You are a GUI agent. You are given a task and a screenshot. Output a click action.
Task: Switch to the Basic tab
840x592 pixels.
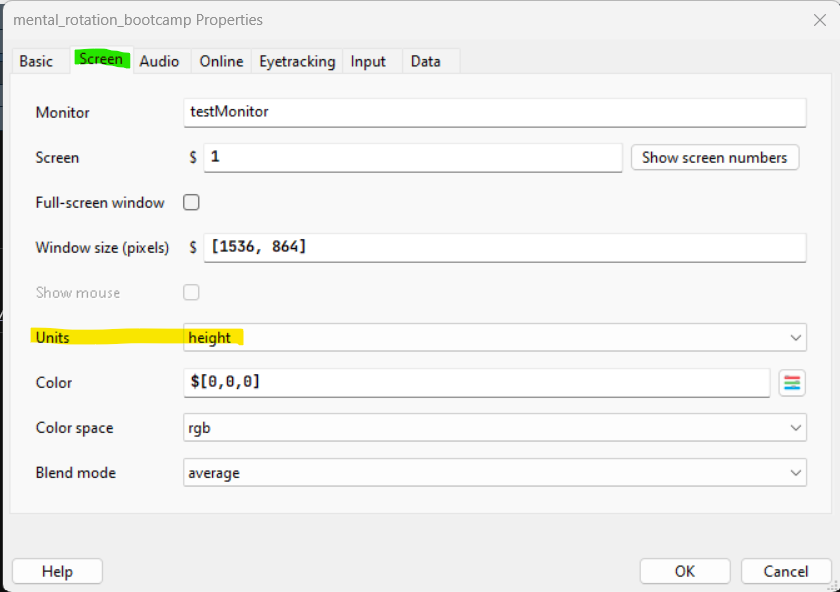37,61
